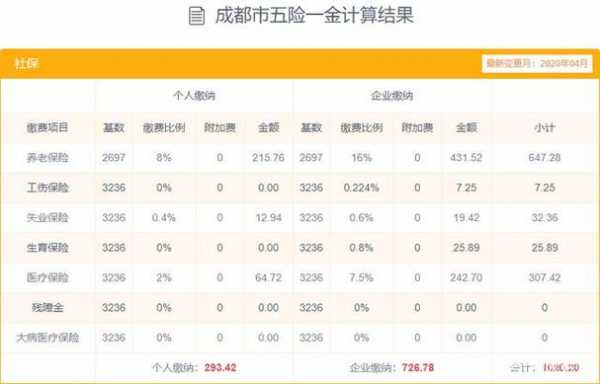Click the document icon beside the page title
Viewport: 600px width, 384px height.
[197, 16]
